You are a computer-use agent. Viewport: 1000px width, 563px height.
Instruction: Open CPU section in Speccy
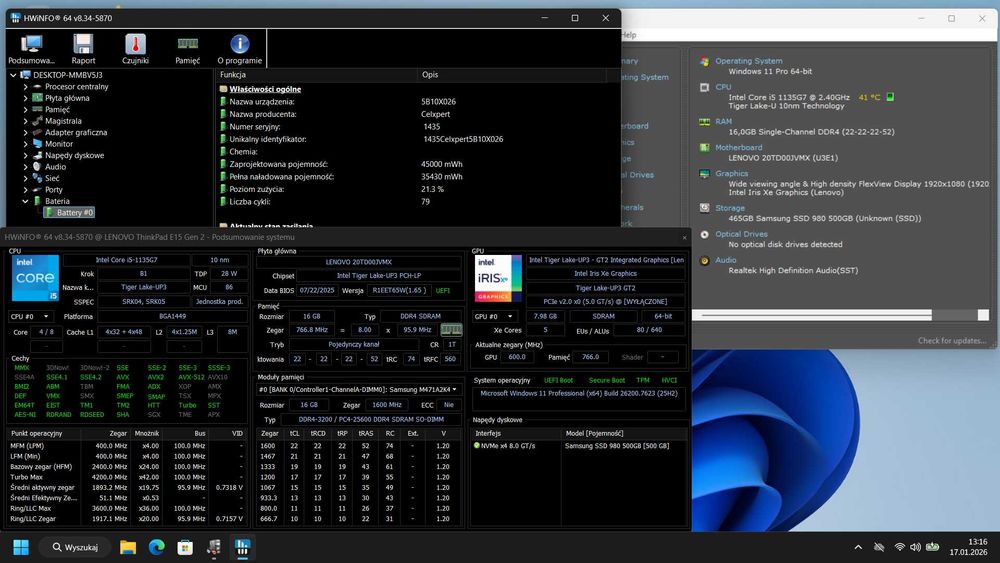pyautogui.click(x=723, y=87)
